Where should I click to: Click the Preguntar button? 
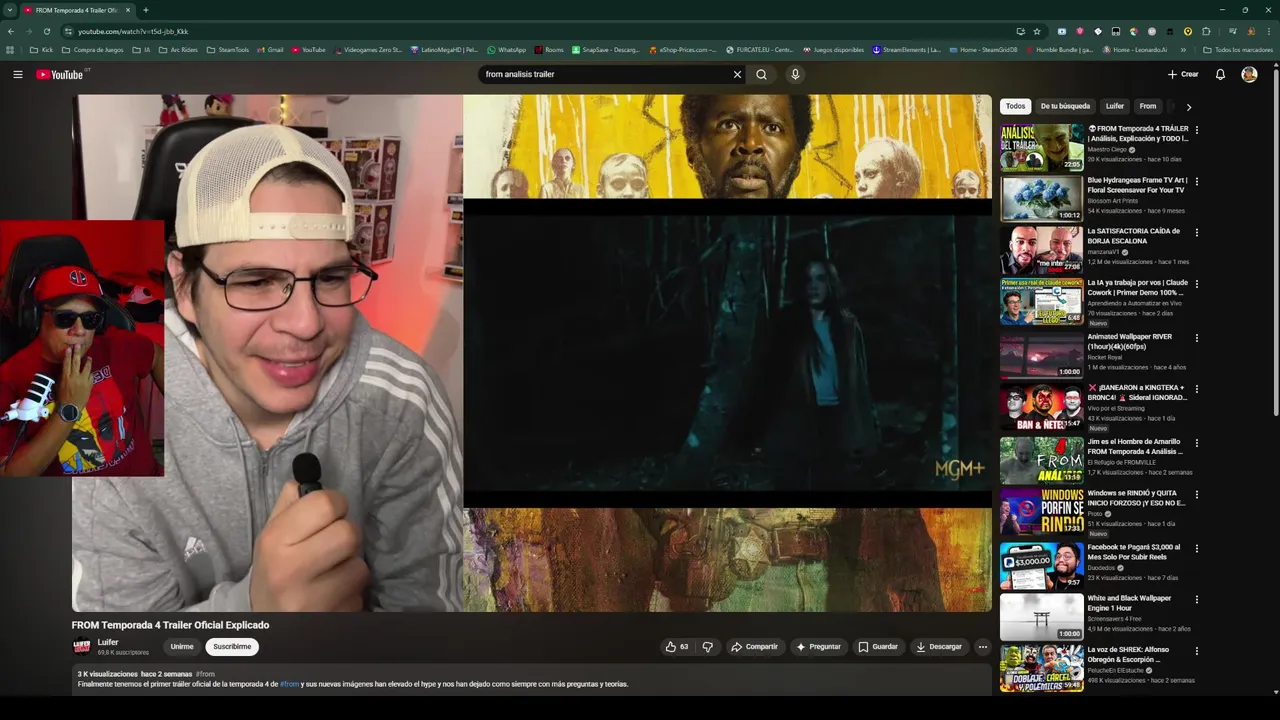click(818, 647)
